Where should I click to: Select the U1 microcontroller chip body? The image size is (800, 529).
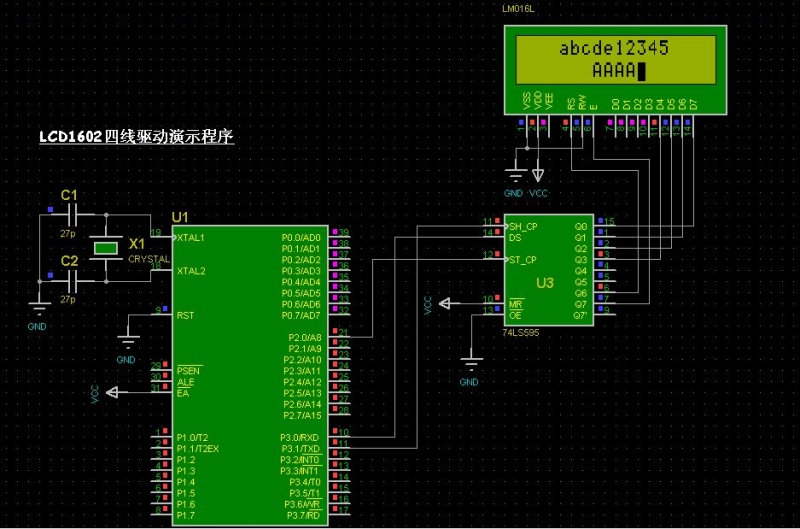point(249,375)
